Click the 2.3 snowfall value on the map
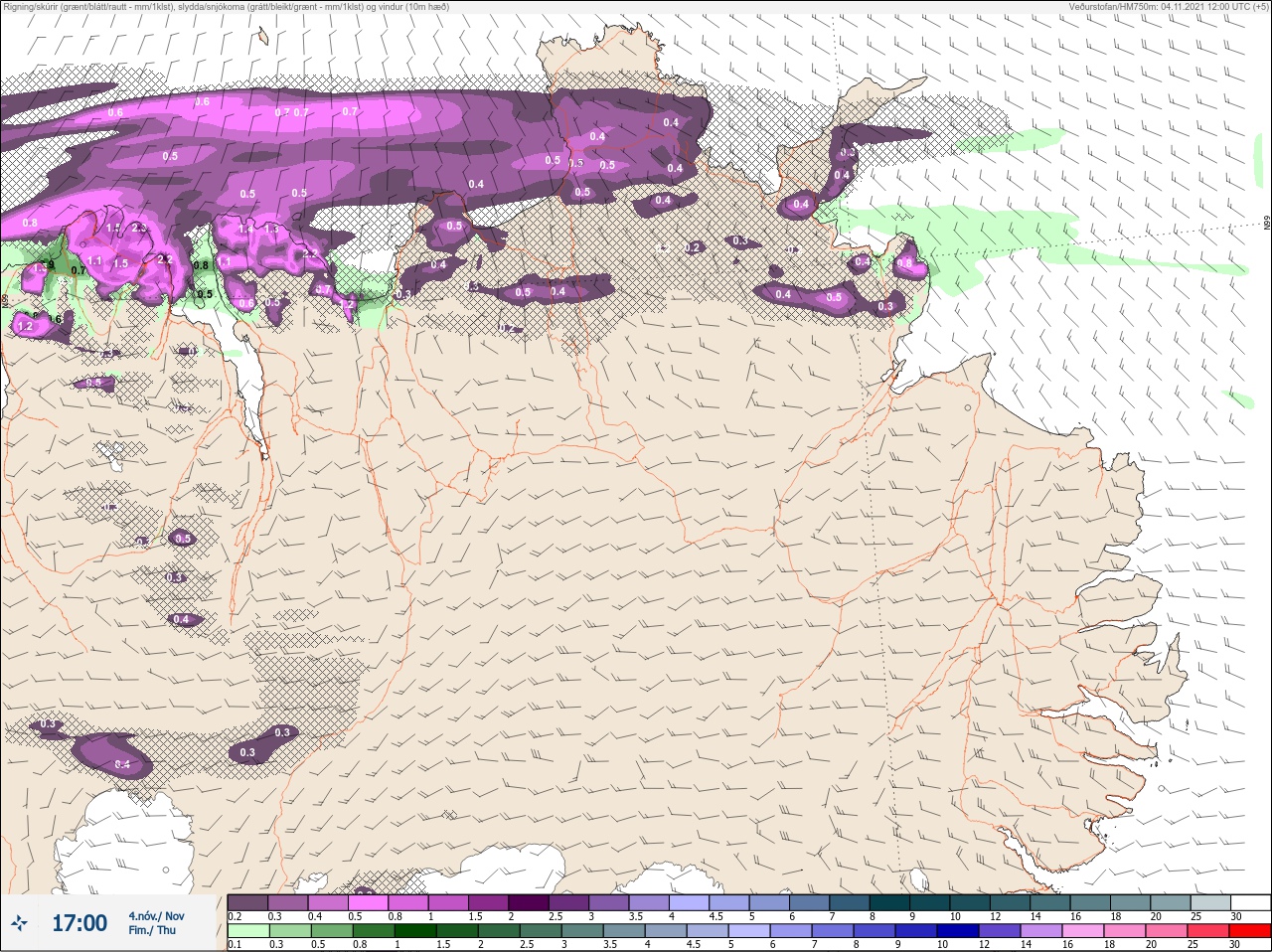The image size is (1272, 952). tap(139, 228)
